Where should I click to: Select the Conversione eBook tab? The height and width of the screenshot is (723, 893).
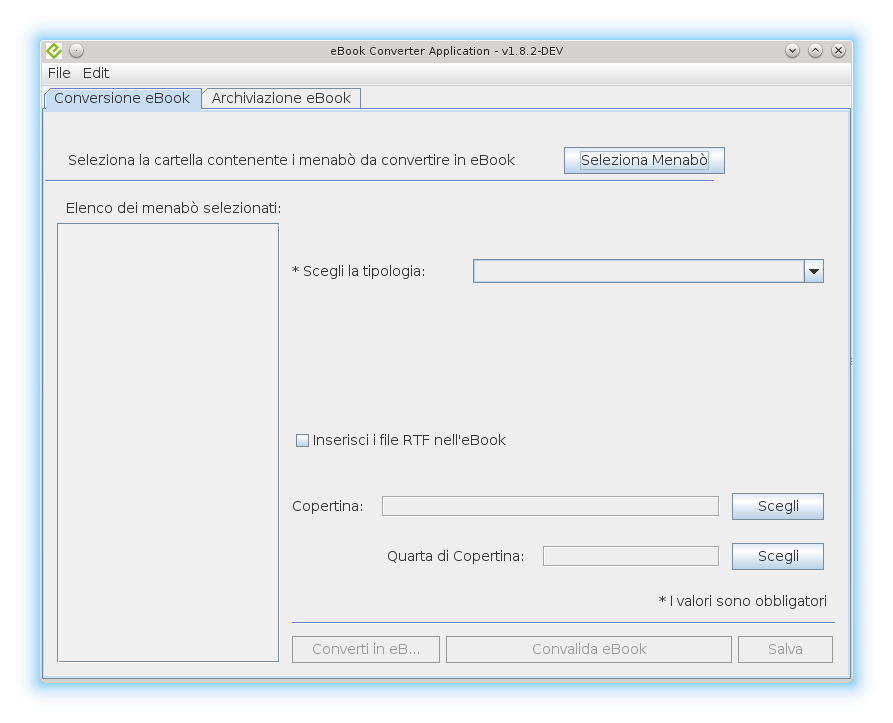pyautogui.click(x=122, y=98)
